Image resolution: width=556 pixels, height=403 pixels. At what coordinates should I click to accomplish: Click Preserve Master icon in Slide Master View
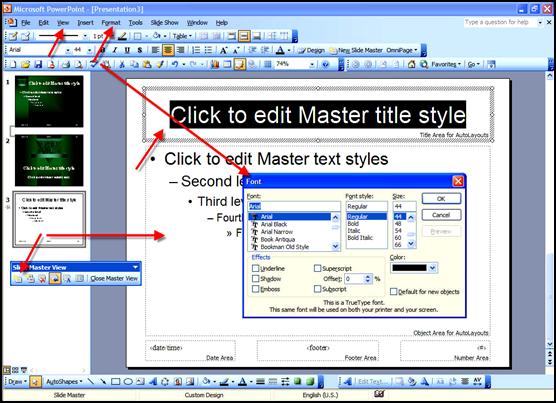pos(55,279)
